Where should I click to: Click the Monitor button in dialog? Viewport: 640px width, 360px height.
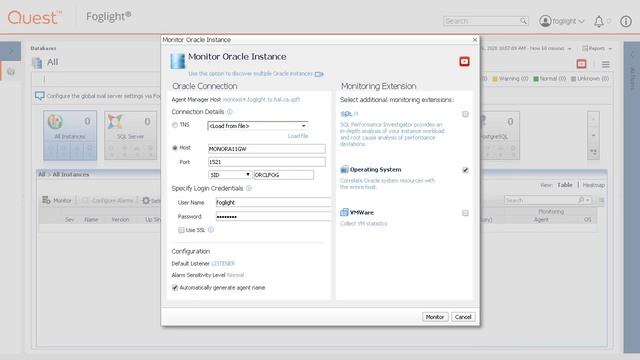(x=435, y=317)
